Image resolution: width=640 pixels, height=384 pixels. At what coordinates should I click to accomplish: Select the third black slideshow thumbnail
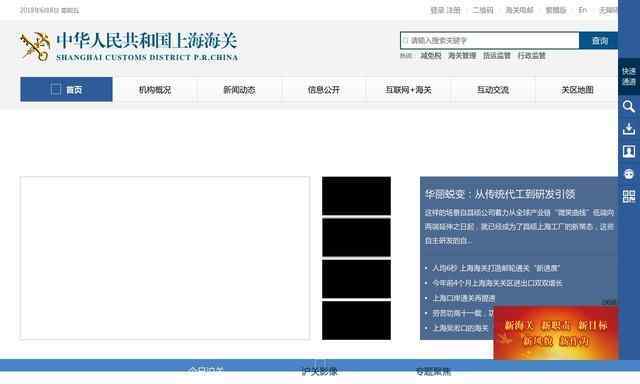[x=356, y=279]
